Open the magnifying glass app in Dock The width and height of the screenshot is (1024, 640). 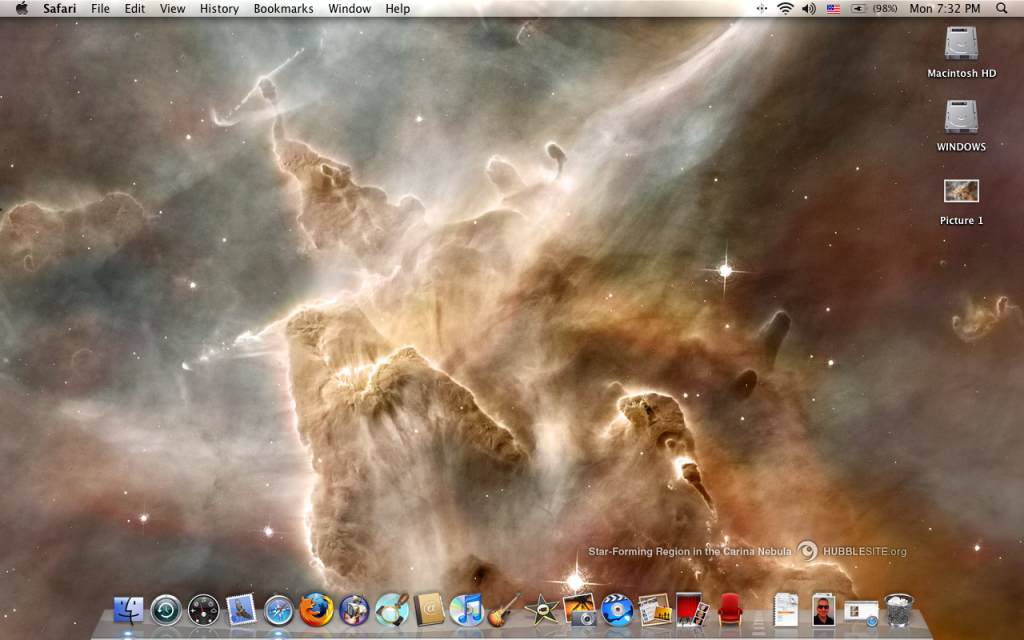tap(392, 609)
